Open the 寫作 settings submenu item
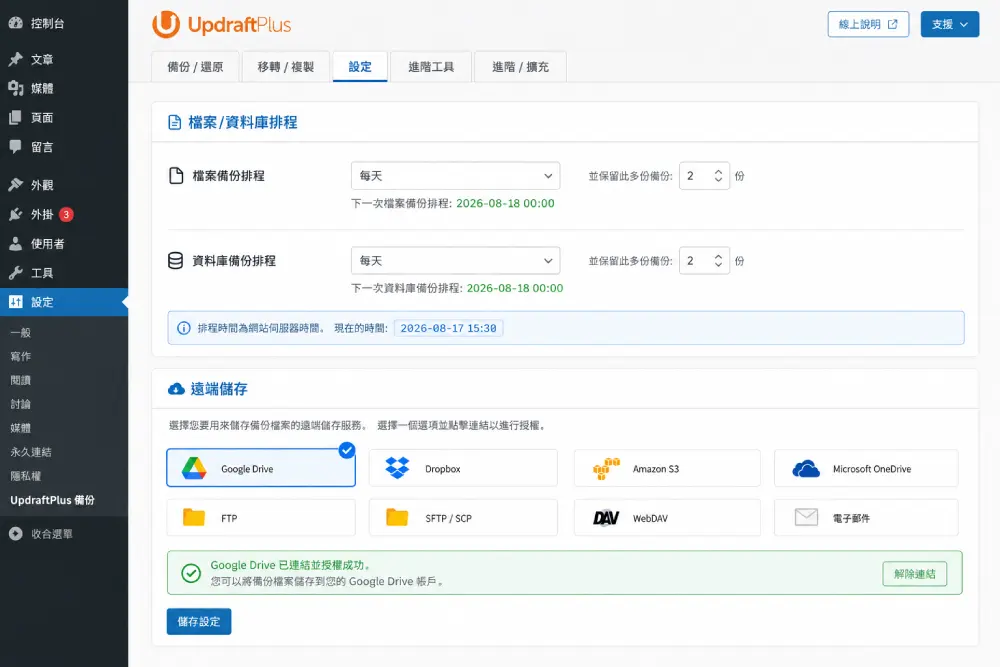1000x667 pixels. click(x=20, y=356)
